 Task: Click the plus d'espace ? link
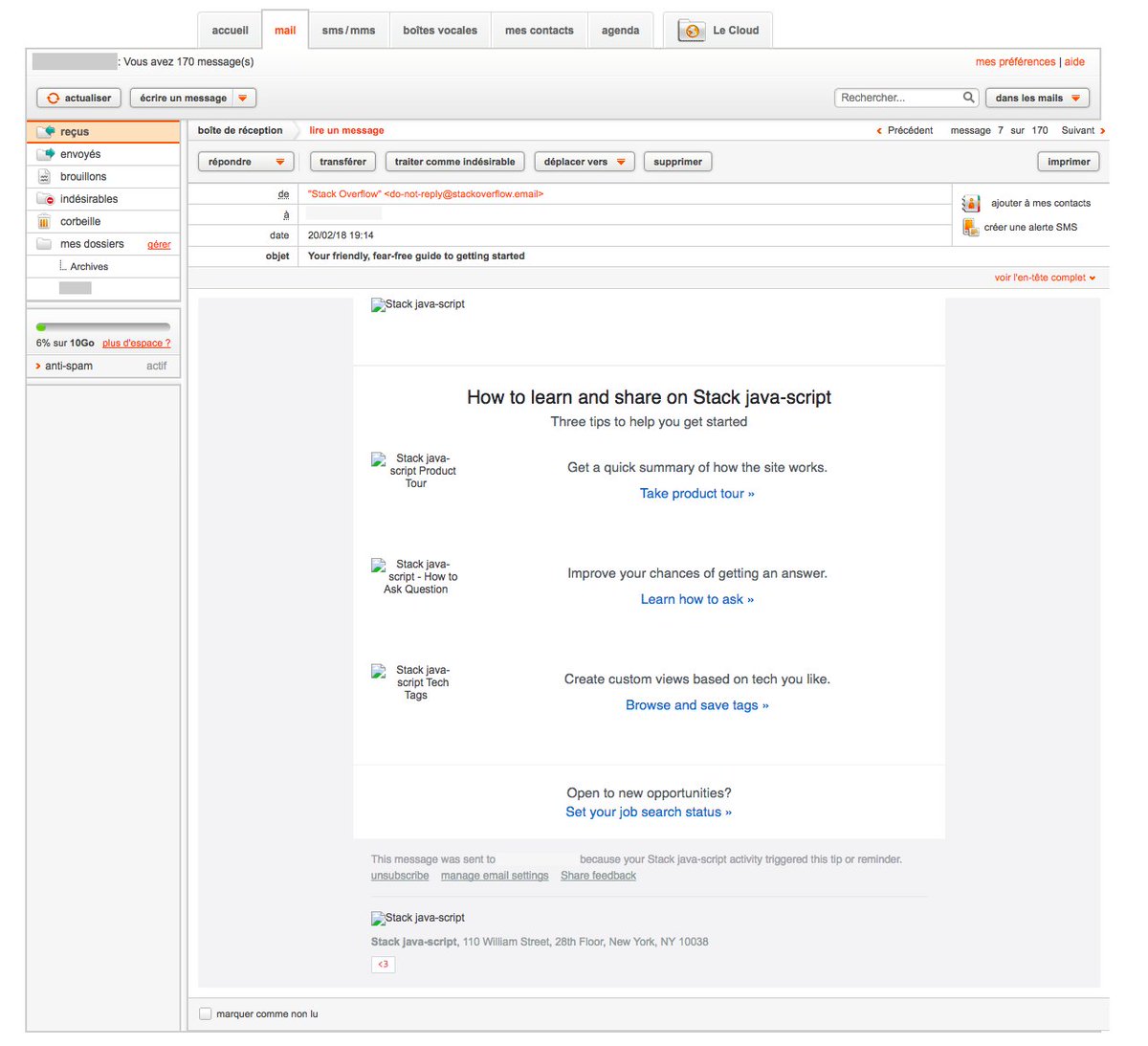click(137, 343)
